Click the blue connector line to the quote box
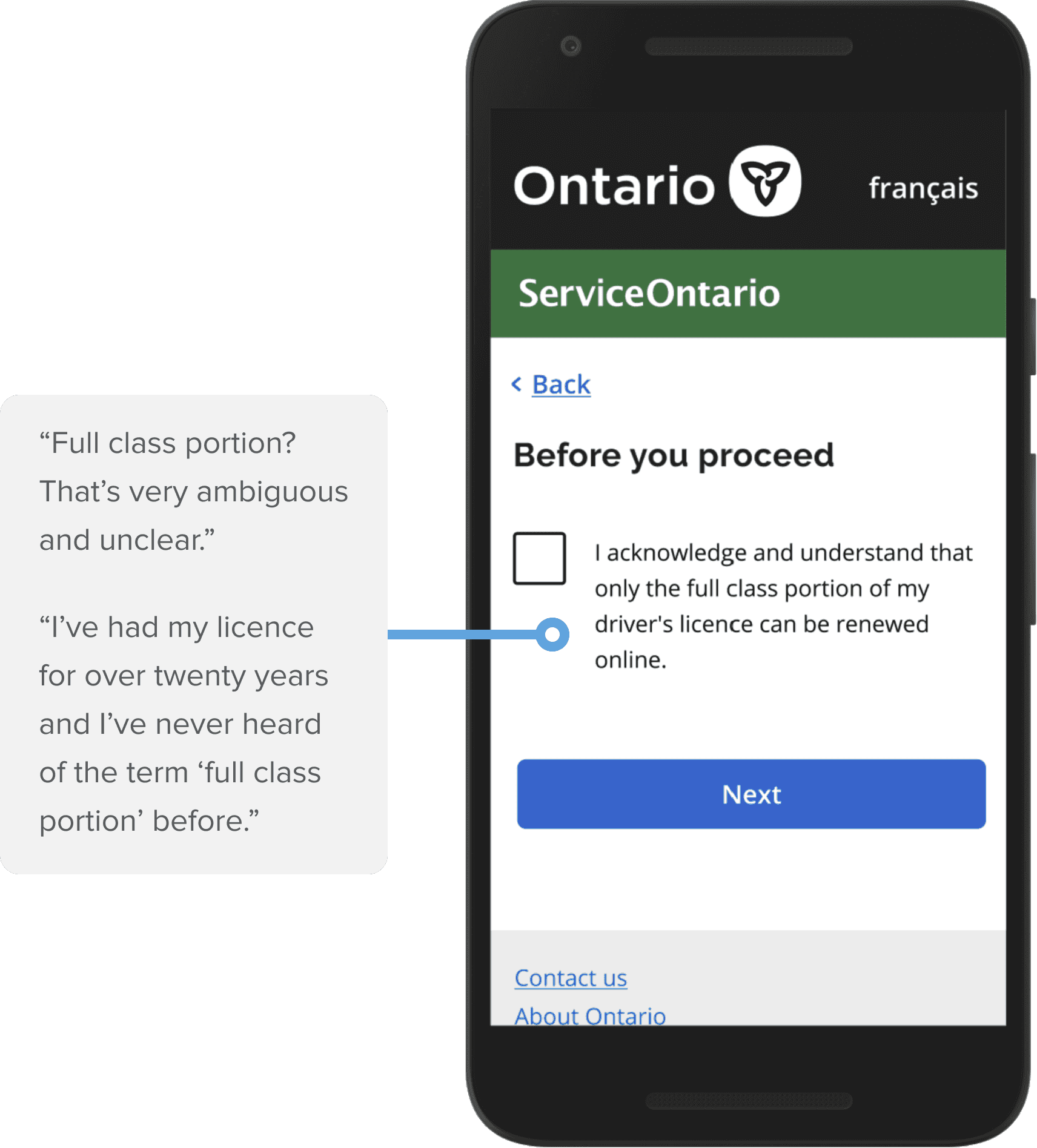The width and height of the screenshot is (1037, 1148). [462, 635]
